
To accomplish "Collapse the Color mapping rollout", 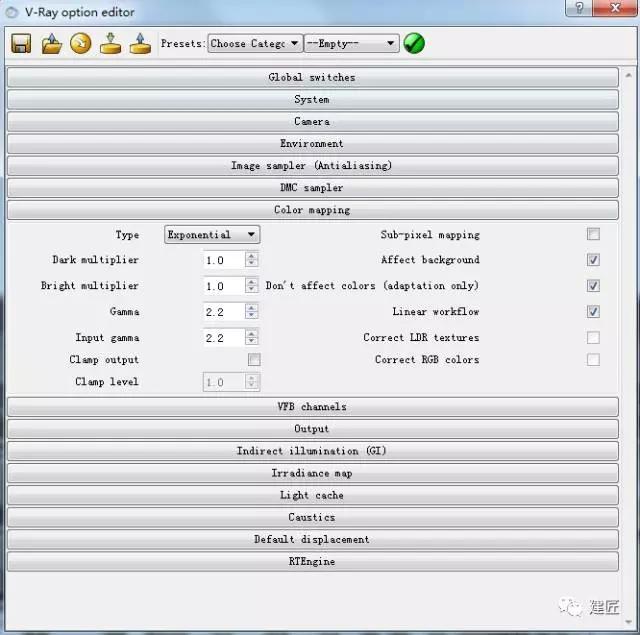I will coord(313,210).
